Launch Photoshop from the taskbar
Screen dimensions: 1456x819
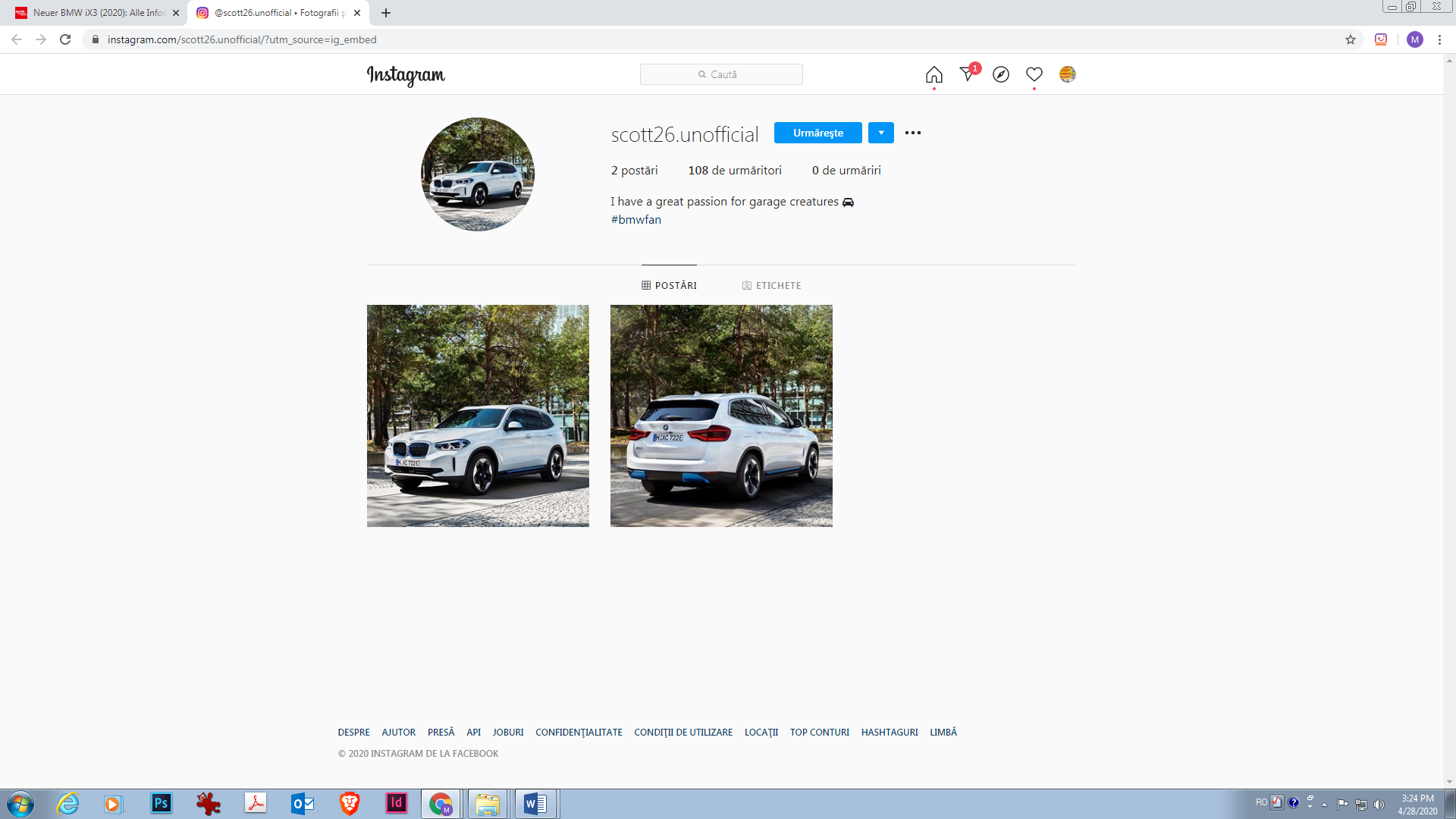[x=162, y=803]
